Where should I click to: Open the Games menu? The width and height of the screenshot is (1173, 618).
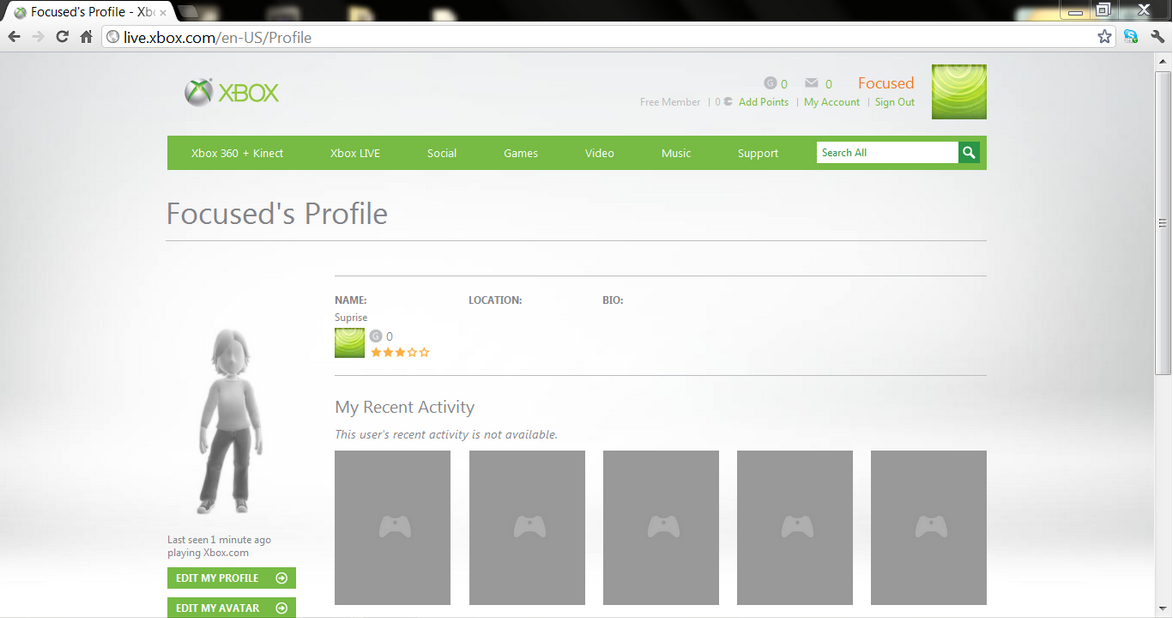[x=521, y=153]
